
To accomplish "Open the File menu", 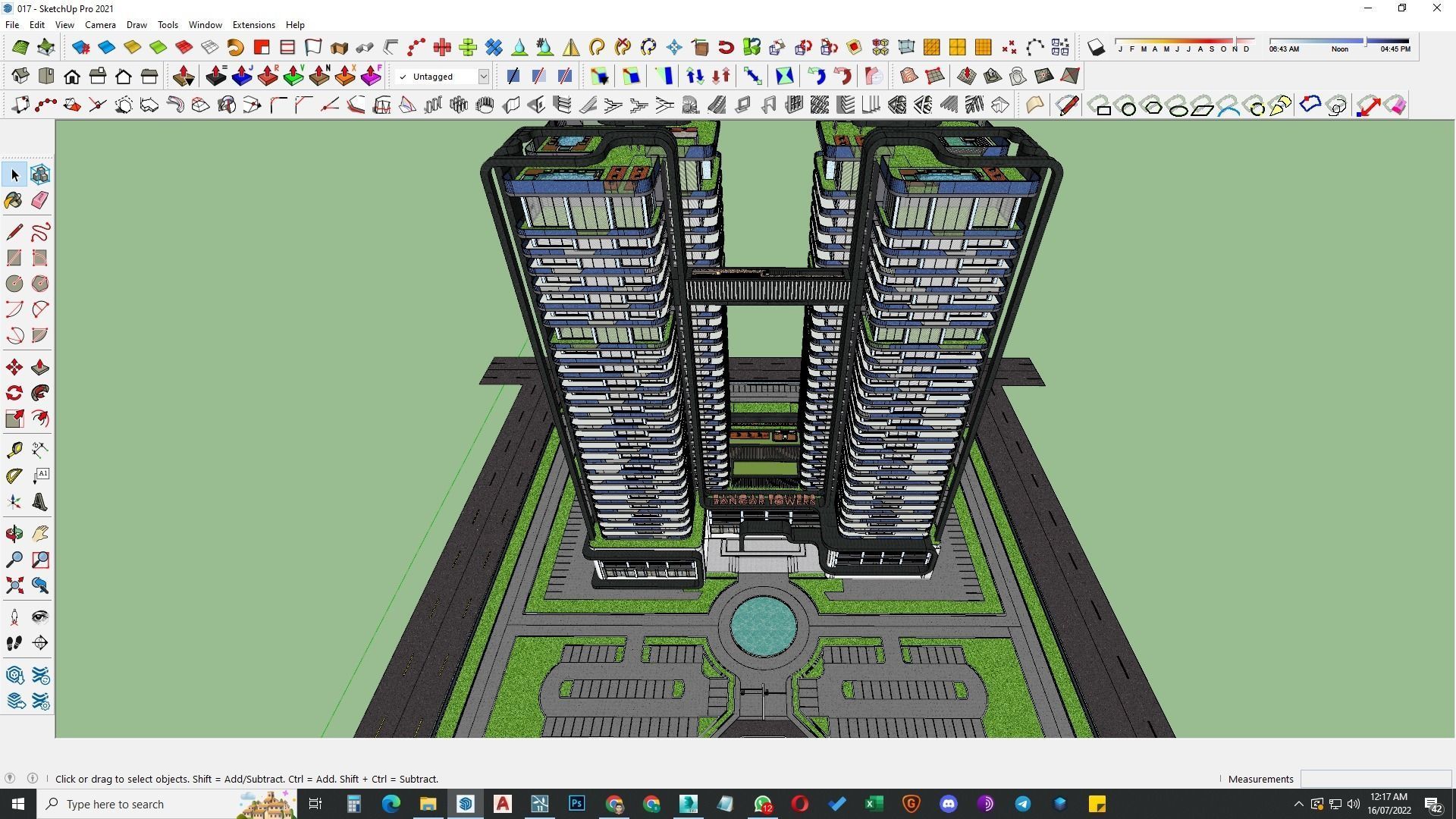I will pyautogui.click(x=12, y=25).
